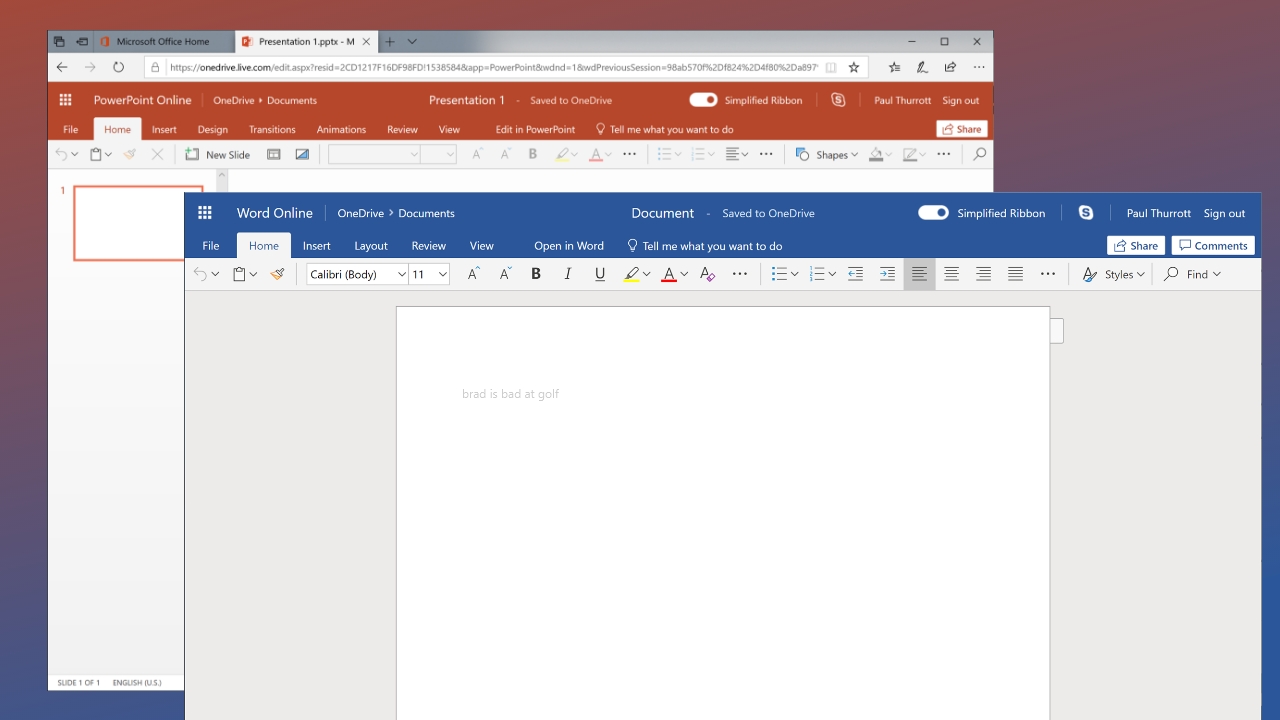Click Share button in PowerPoint
Image resolution: width=1280 pixels, height=720 pixels.
click(x=962, y=129)
